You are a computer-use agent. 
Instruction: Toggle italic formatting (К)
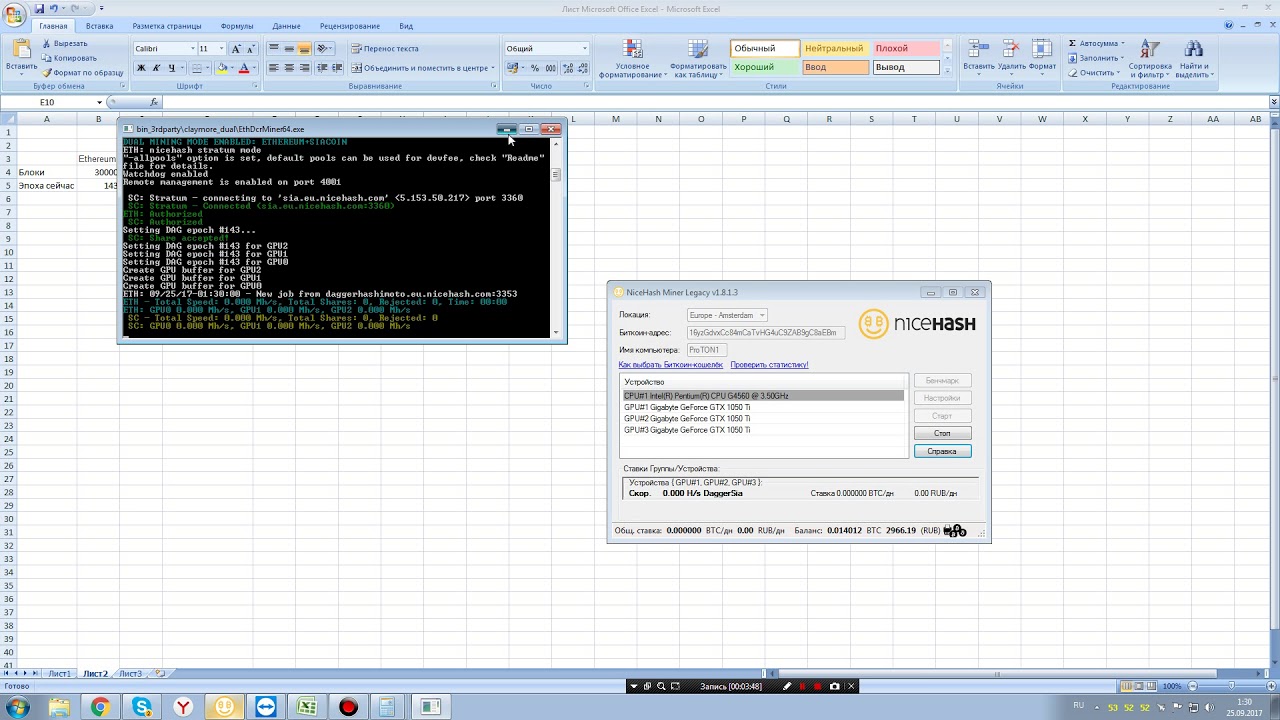156,68
